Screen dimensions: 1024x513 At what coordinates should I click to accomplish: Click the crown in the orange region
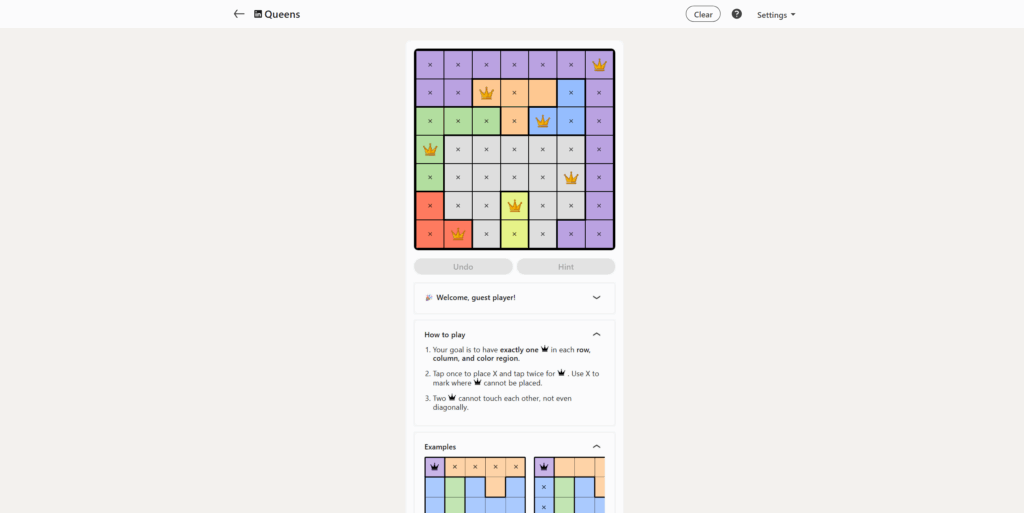(x=486, y=93)
